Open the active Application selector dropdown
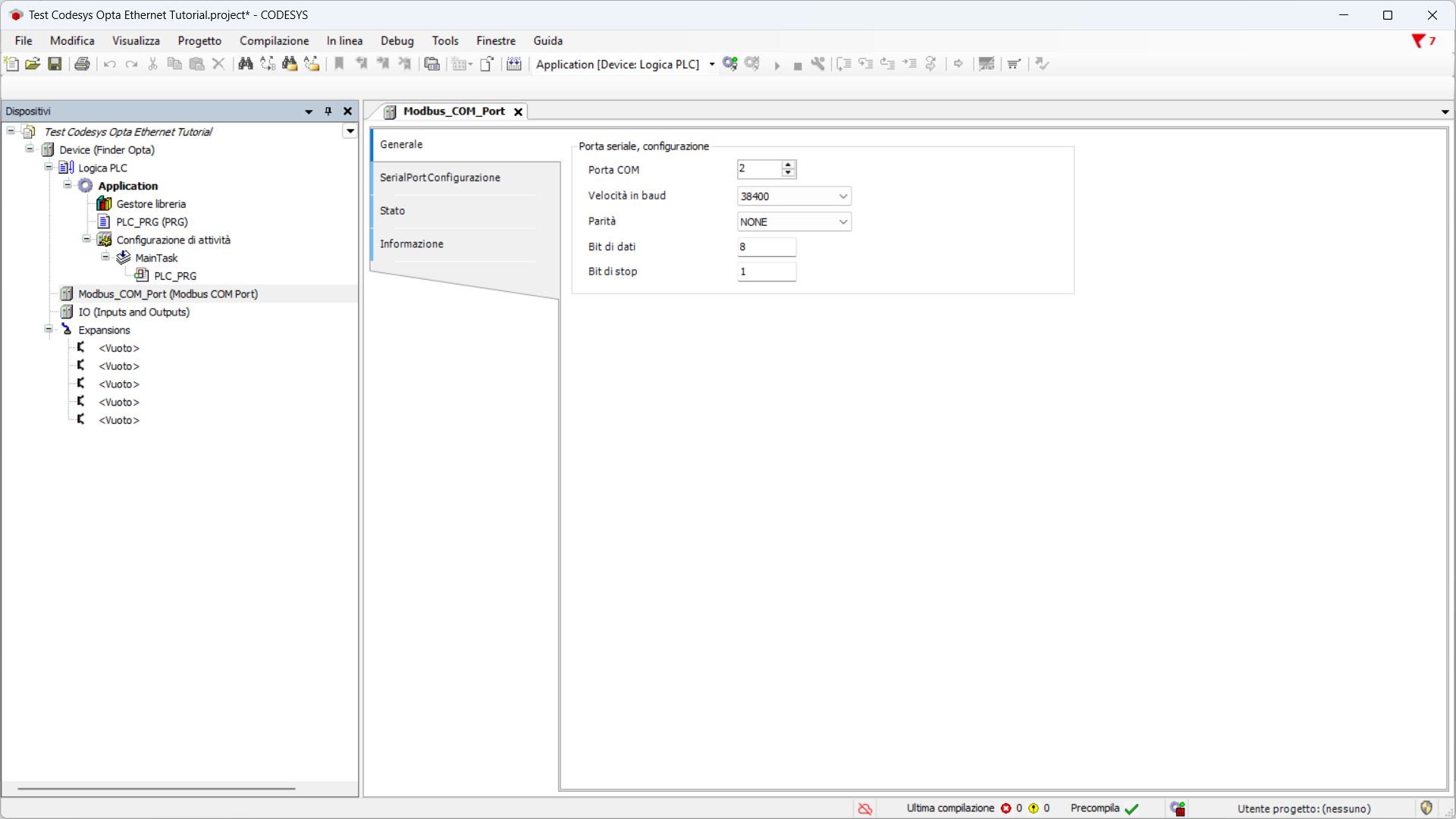 [711, 64]
